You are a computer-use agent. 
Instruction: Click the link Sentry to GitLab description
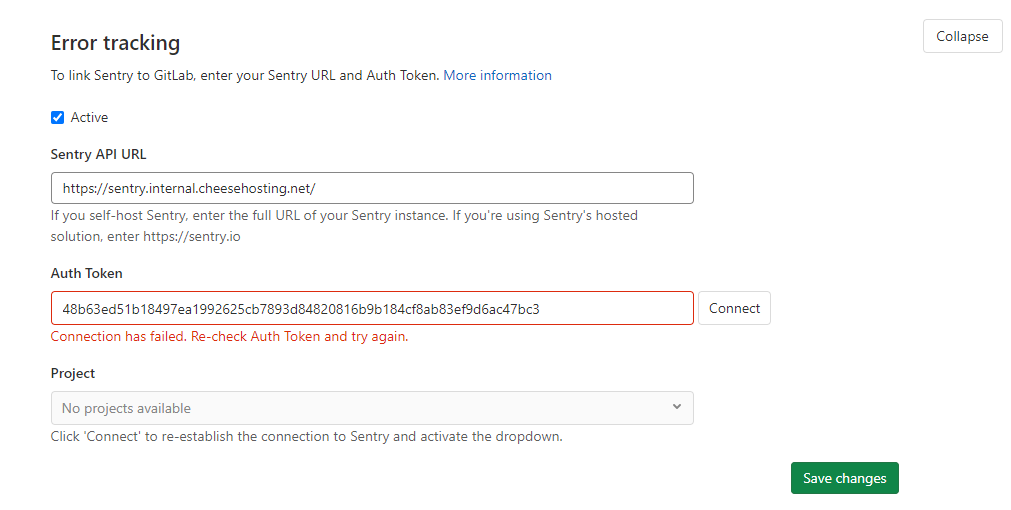pyautogui.click(x=245, y=75)
